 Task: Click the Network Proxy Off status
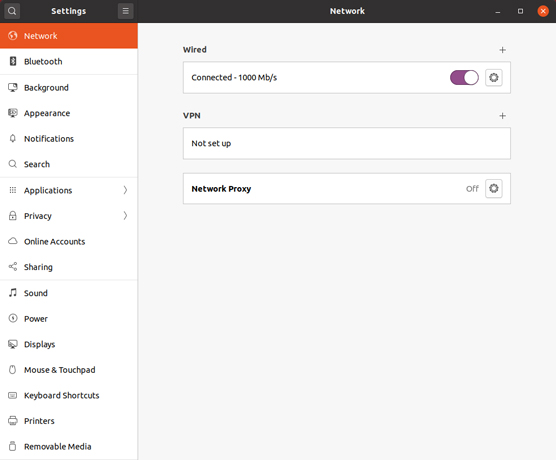[472, 189]
